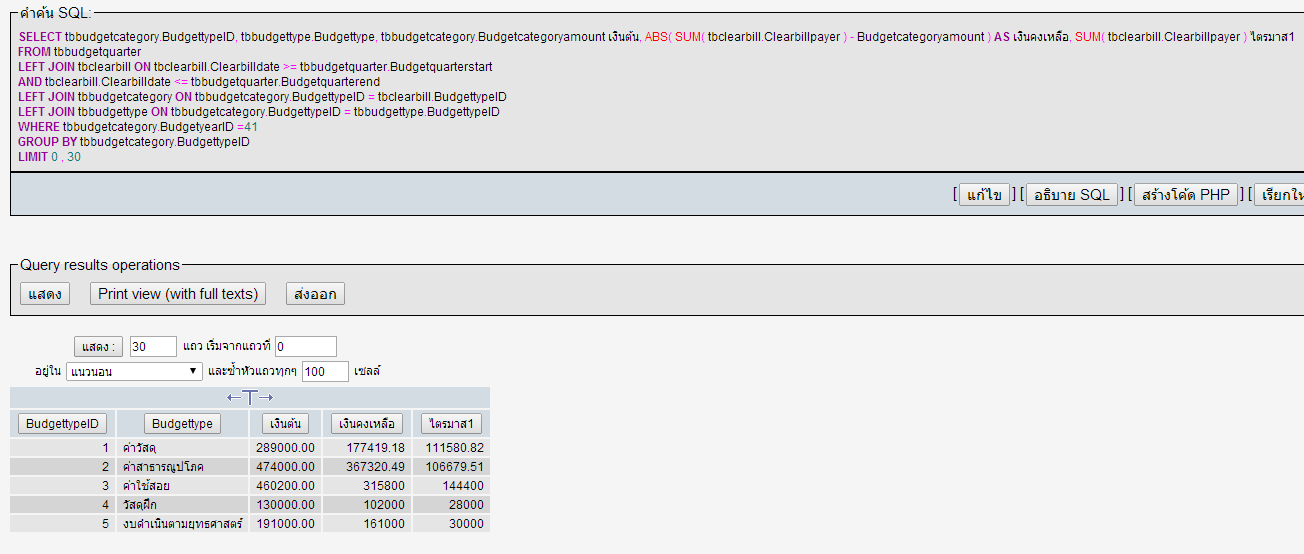Image resolution: width=1304 pixels, height=554 pixels.
Task: Click the 111580.82 cell
Action: pos(451,448)
